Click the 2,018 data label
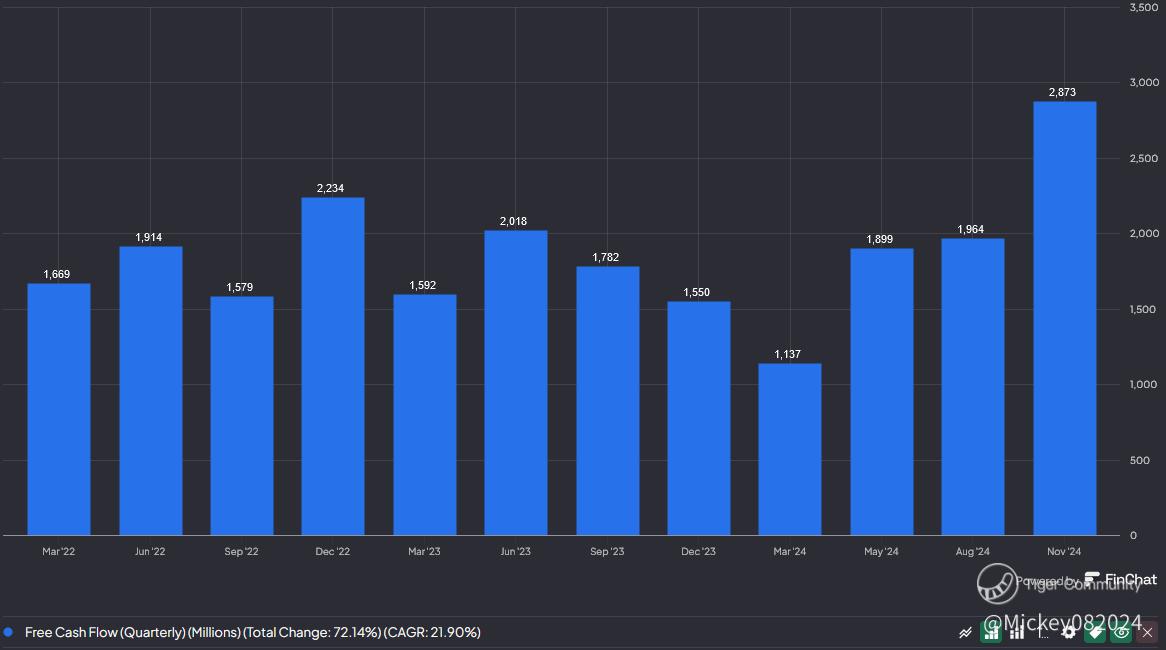 (x=513, y=221)
